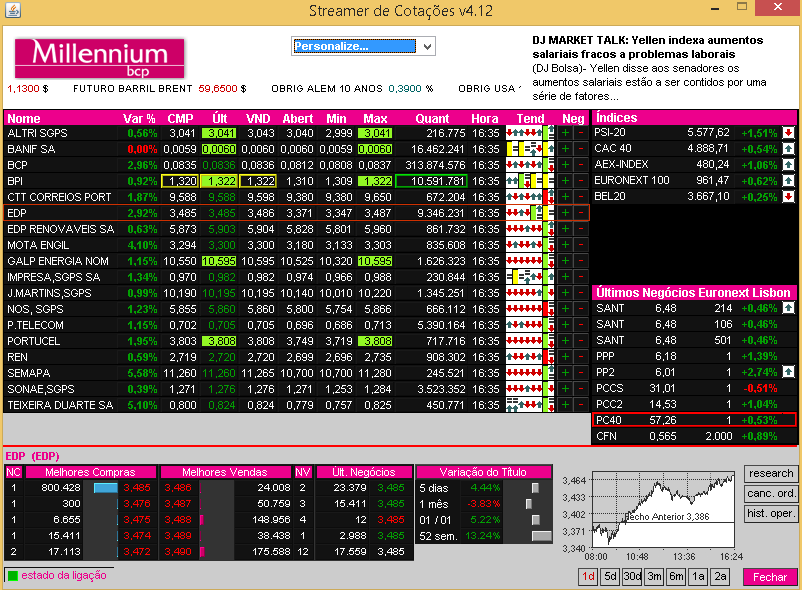
Task: Click the down arrow icon next to PSI-20
Action: click(x=788, y=133)
